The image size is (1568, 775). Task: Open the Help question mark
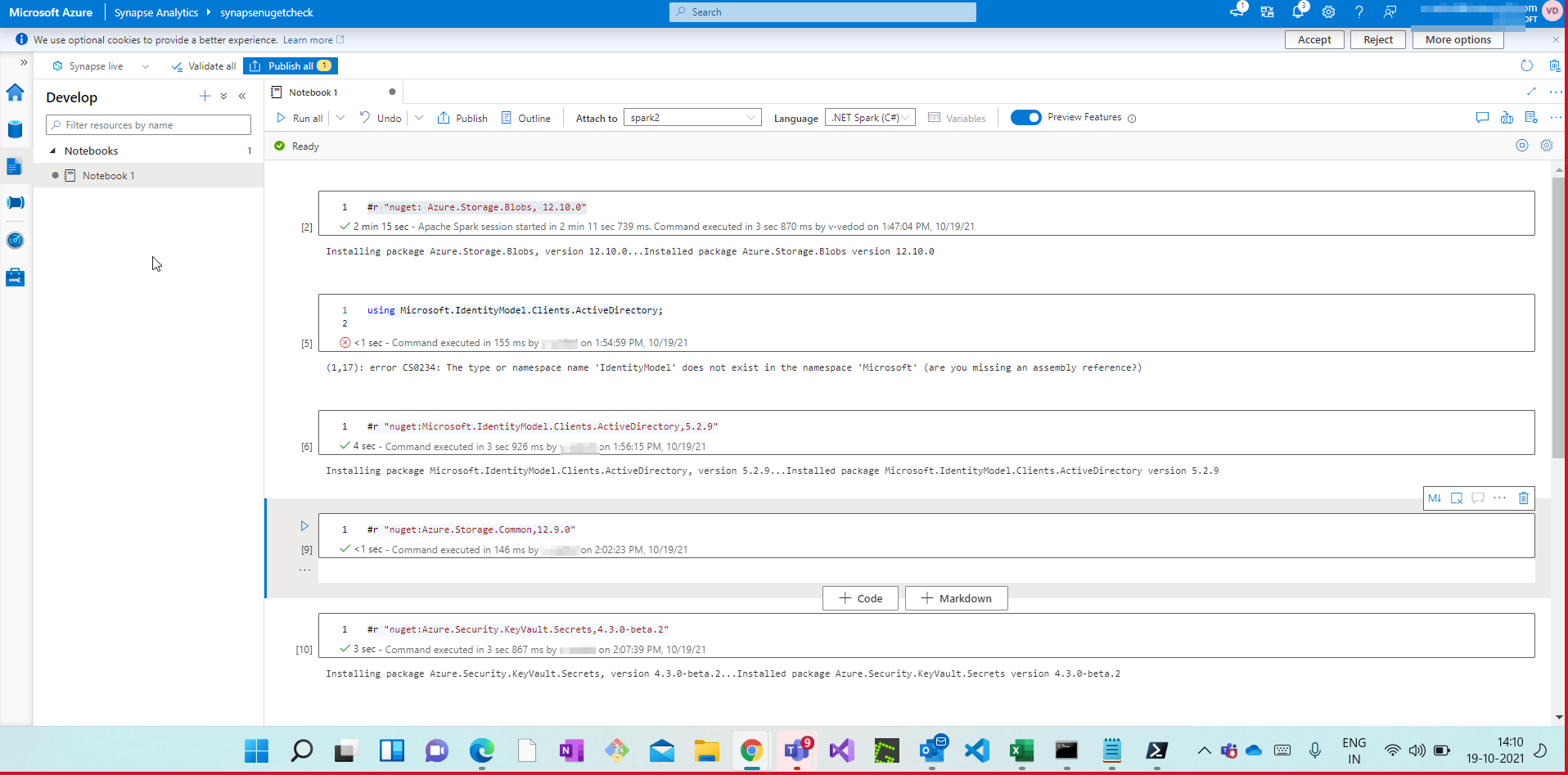pos(1359,12)
